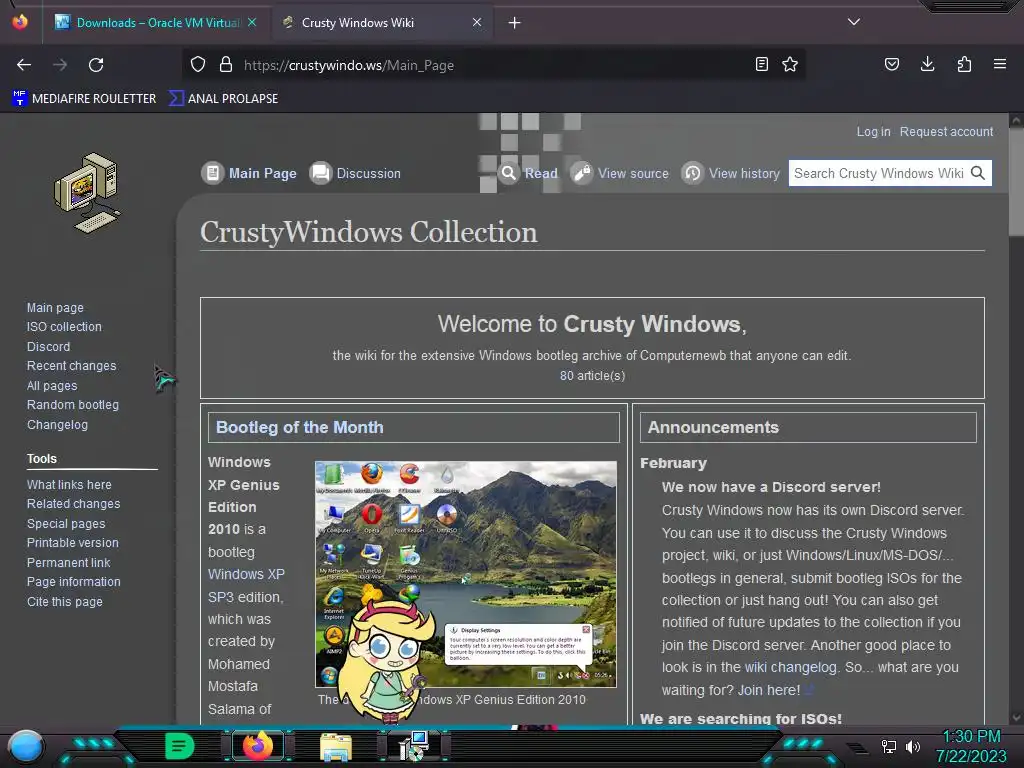Image resolution: width=1024 pixels, height=768 pixels.
Task: Click the 80 articles count link
Action: pyautogui.click(x=566, y=376)
